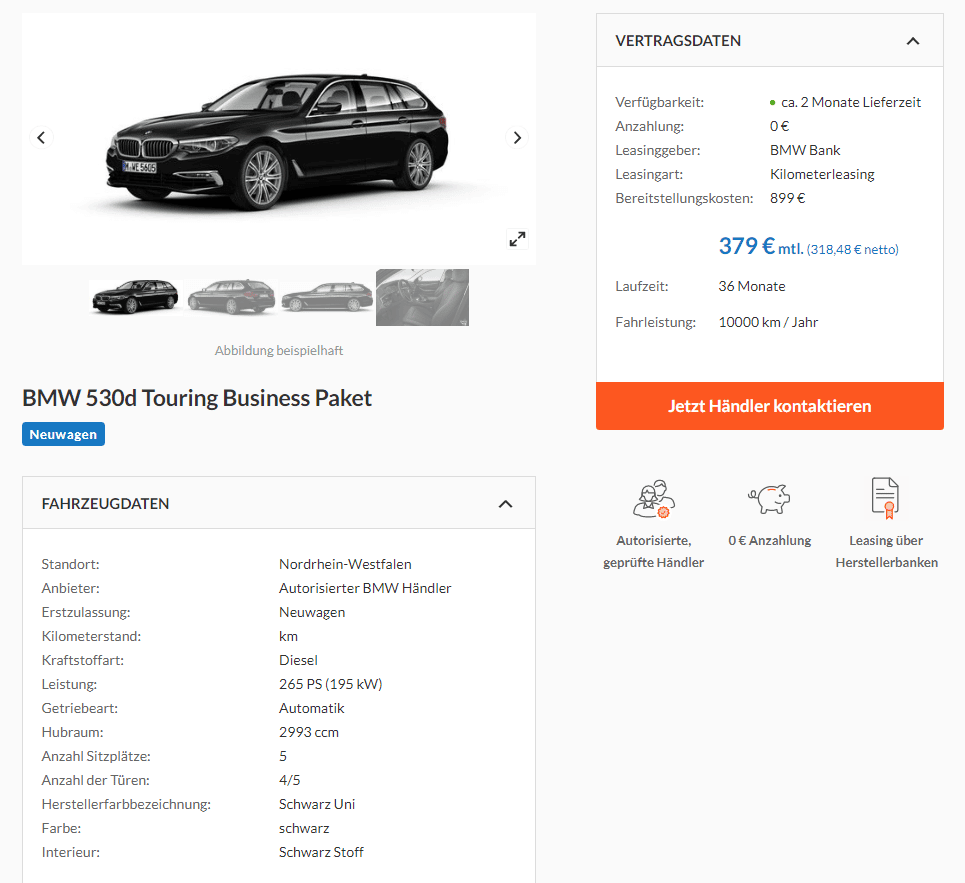Collapse the Vertragsdaten panel
This screenshot has width=965, height=883.
pyautogui.click(x=912, y=41)
